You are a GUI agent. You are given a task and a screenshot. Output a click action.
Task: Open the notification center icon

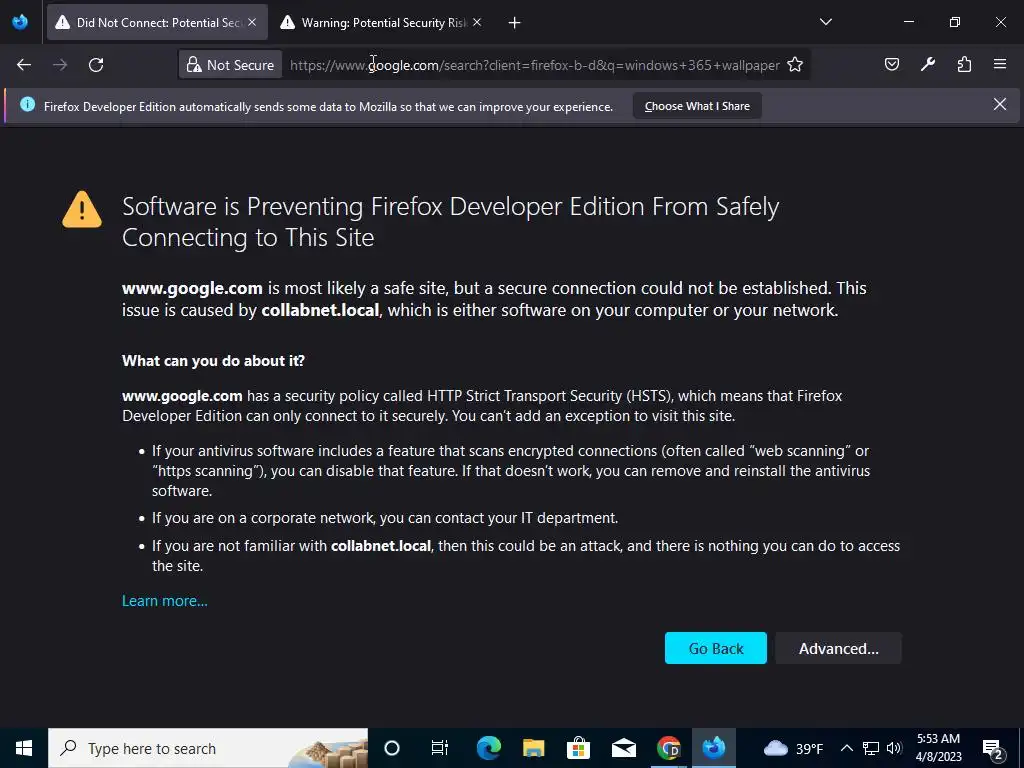pos(993,748)
